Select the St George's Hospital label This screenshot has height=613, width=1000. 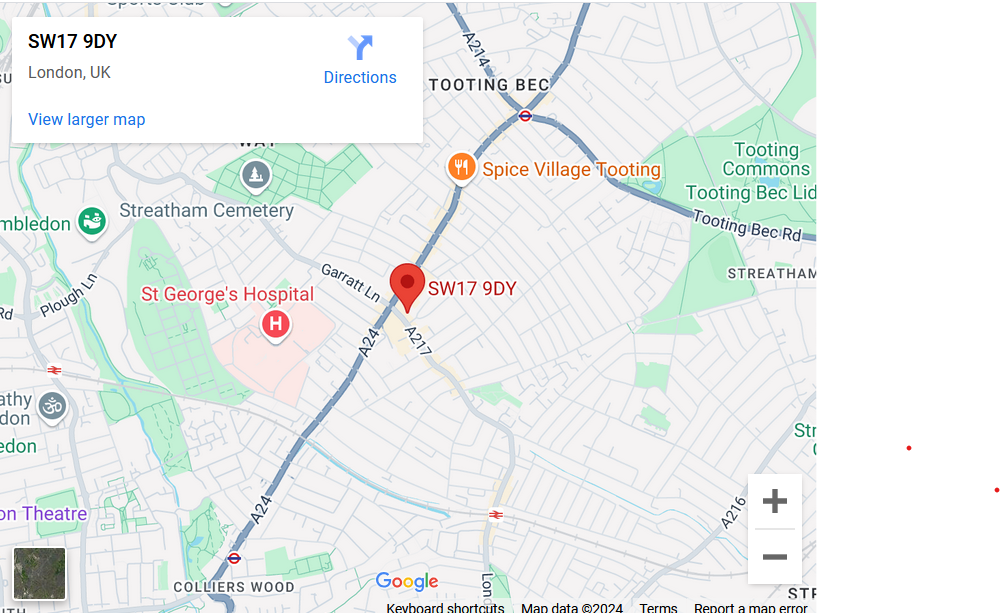pos(227,294)
